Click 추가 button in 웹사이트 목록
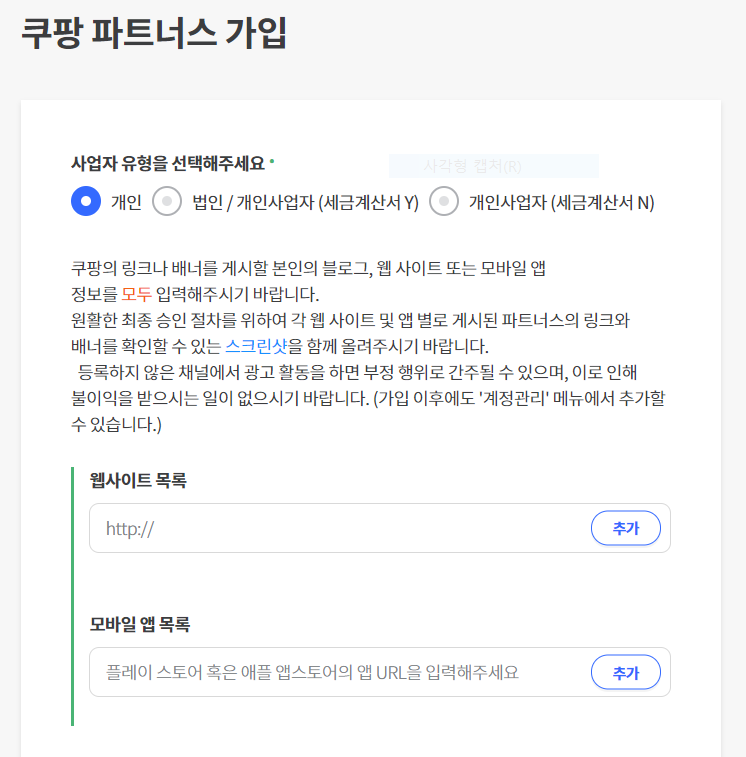Viewport: 746px width, 757px height. [626, 528]
